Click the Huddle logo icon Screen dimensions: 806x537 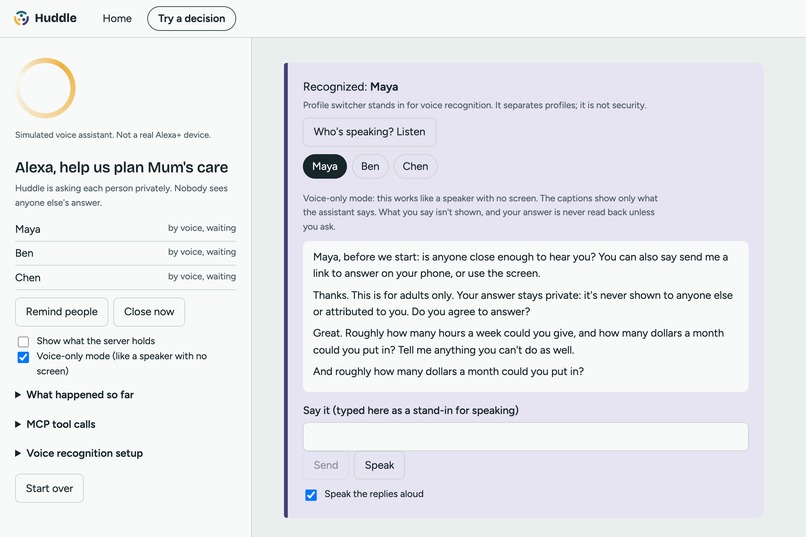point(22,18)
